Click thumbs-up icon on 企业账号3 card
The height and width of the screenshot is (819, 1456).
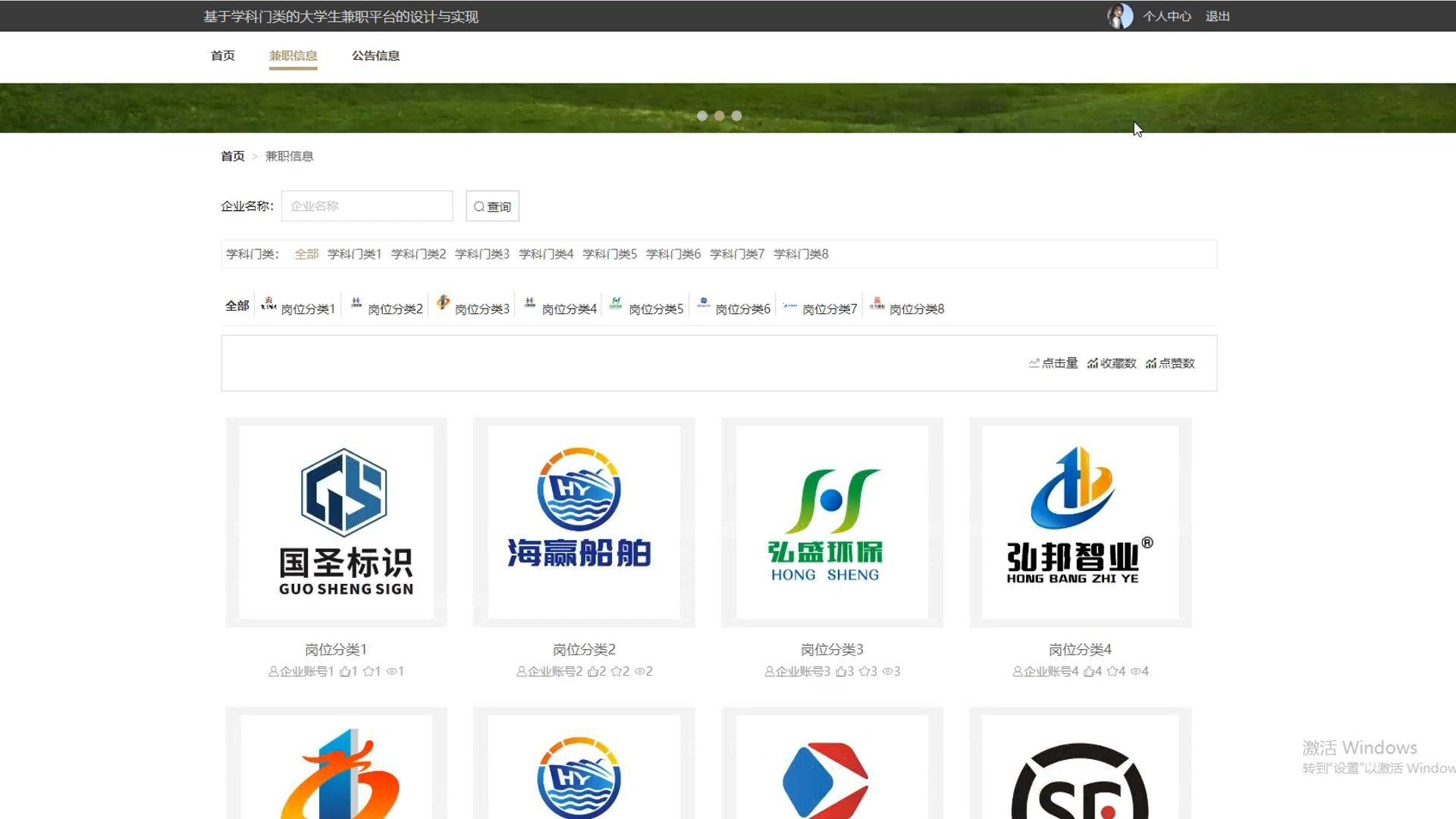tap(841, 671)
